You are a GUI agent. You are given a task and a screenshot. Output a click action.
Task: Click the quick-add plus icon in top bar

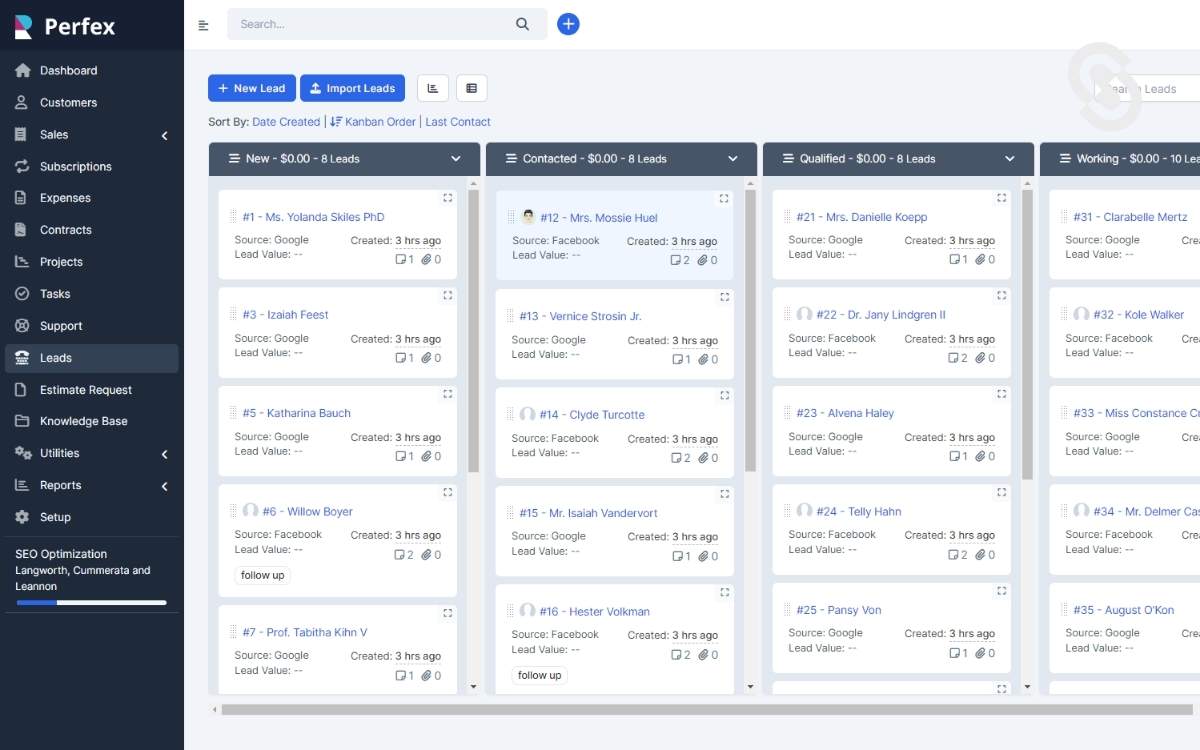tap(568, 23)
